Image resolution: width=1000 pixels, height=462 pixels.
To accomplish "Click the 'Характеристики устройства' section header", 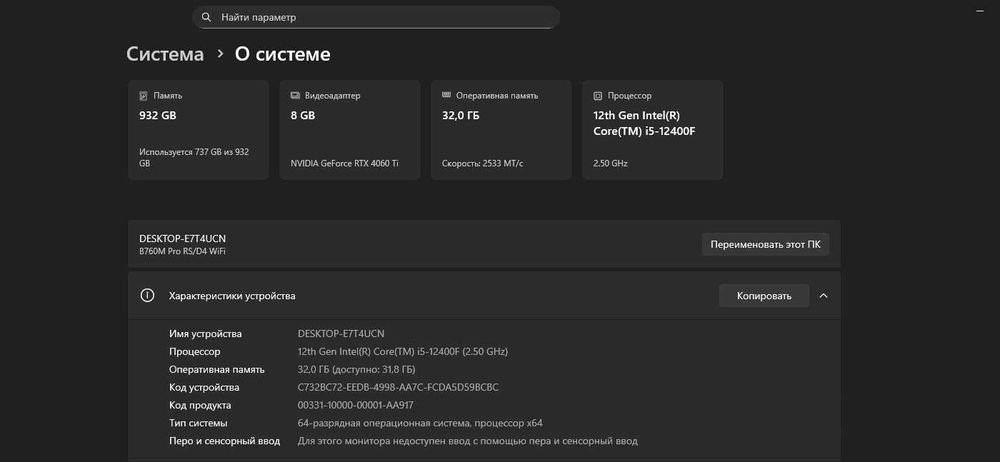I will click(x=484, y=295).
